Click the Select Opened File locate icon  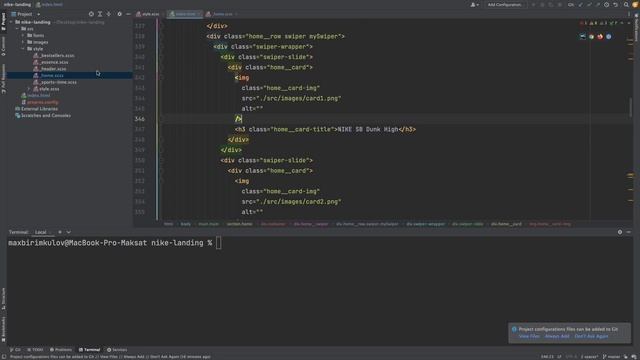(91, 14)
